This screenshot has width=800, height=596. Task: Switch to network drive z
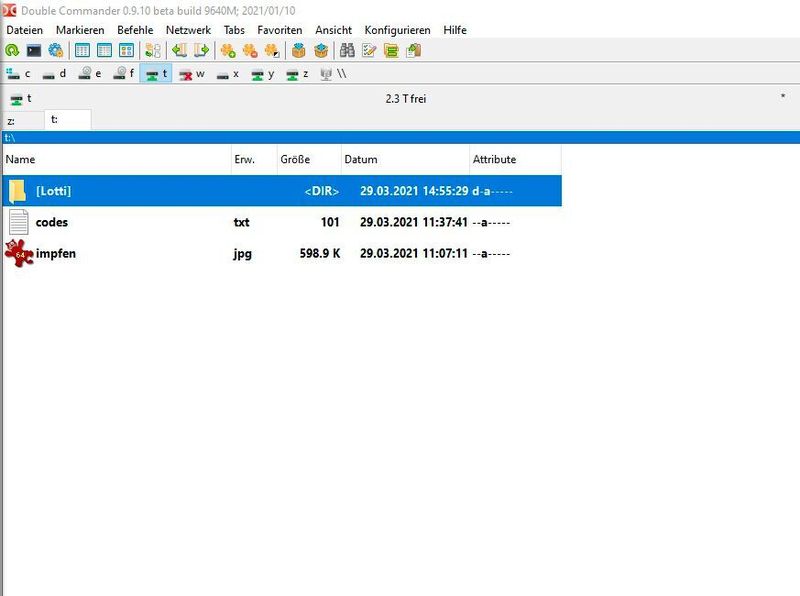click(297, 74)
